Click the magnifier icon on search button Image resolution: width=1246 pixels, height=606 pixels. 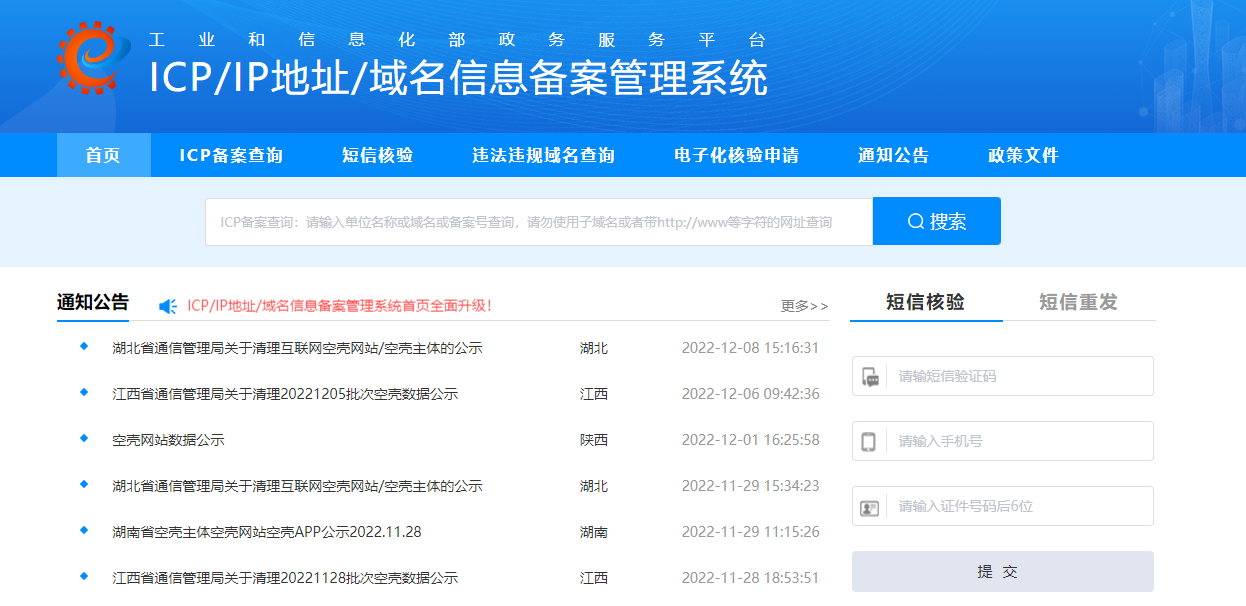(915, 222)
